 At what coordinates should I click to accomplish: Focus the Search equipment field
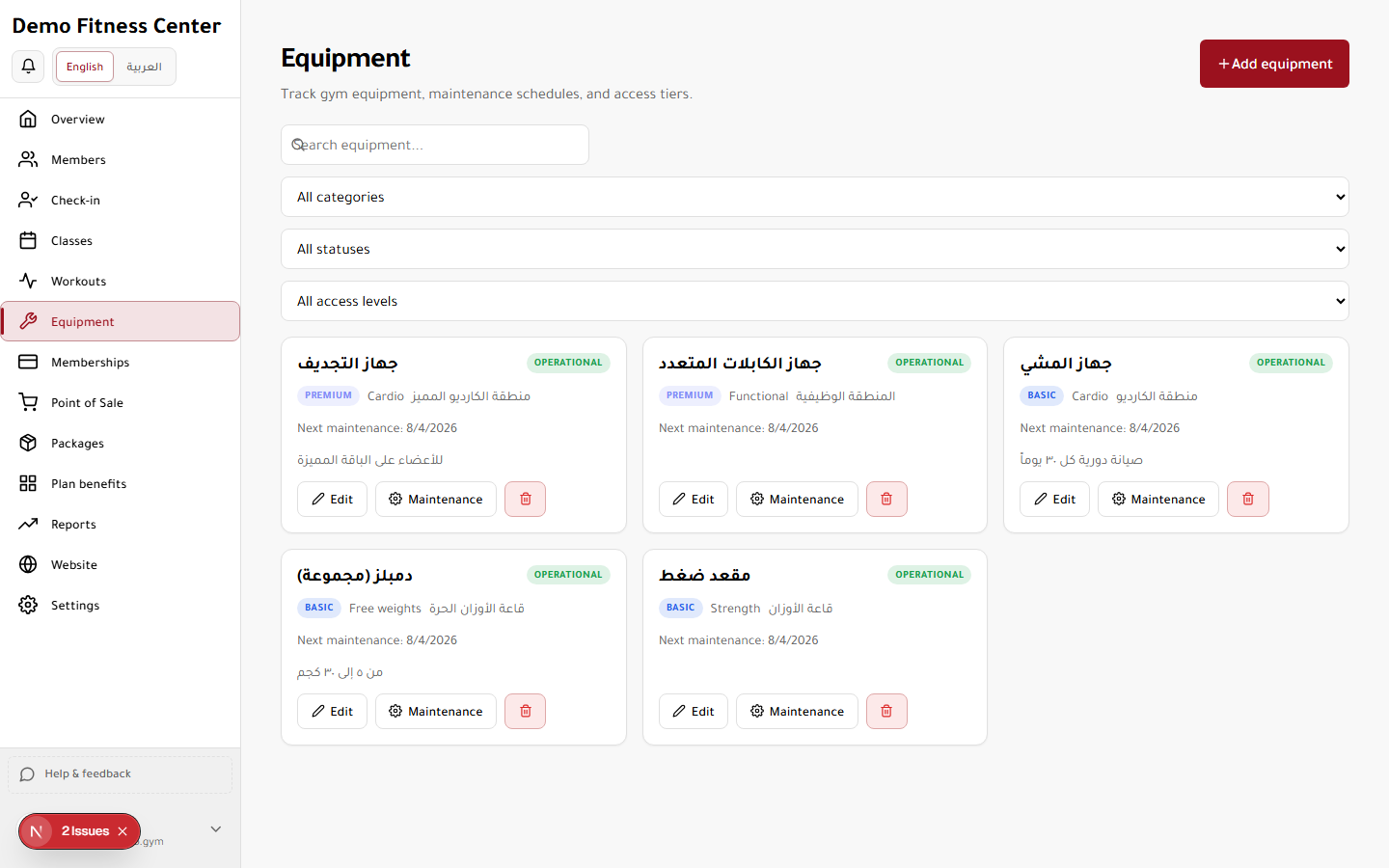[435, 145]
